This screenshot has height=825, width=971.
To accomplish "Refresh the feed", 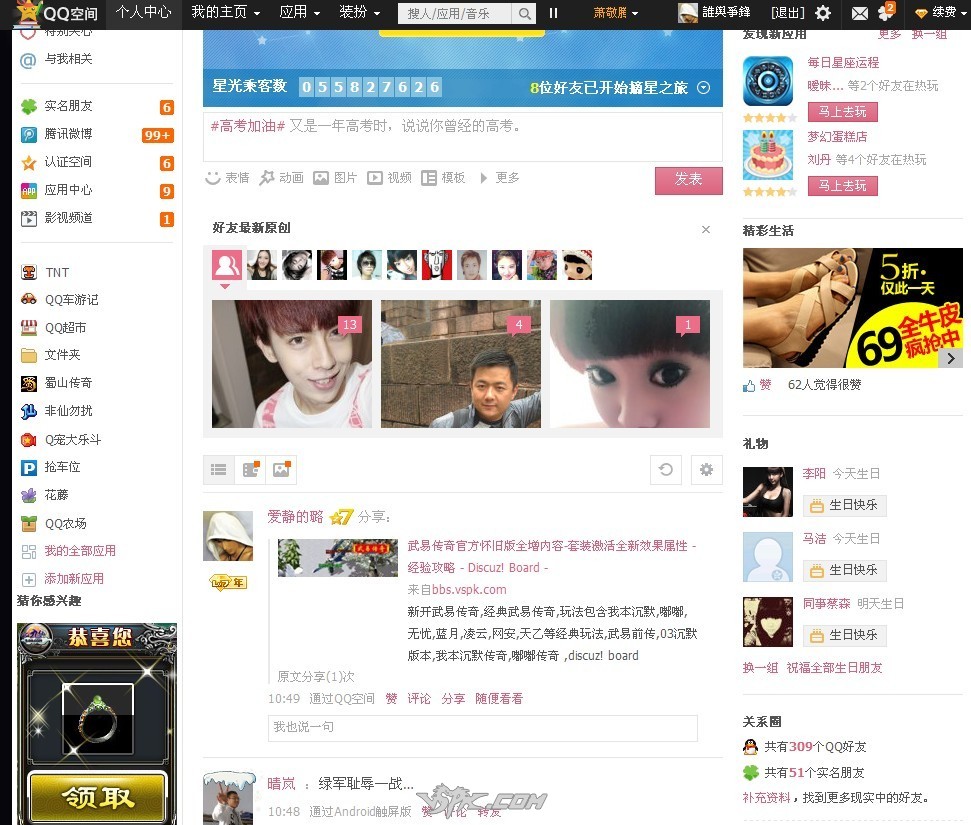I will point(666,469).
